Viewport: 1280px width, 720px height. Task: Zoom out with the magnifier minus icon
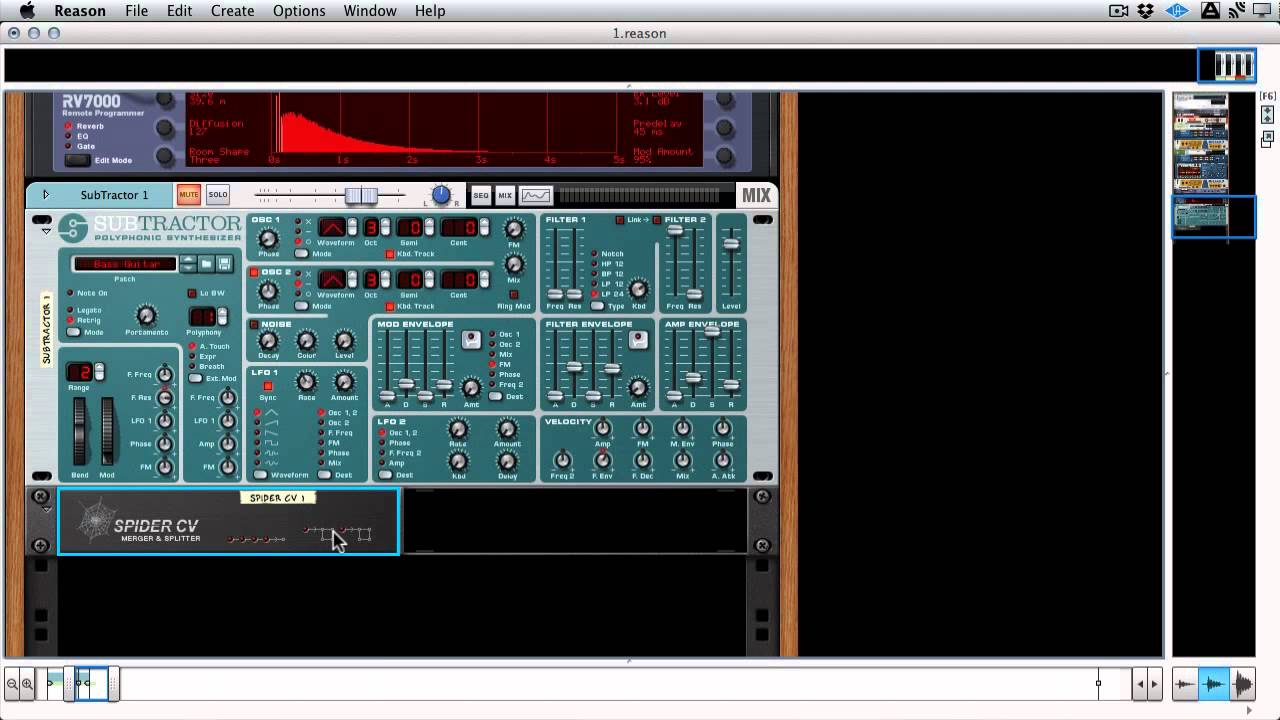pos(12,684)
